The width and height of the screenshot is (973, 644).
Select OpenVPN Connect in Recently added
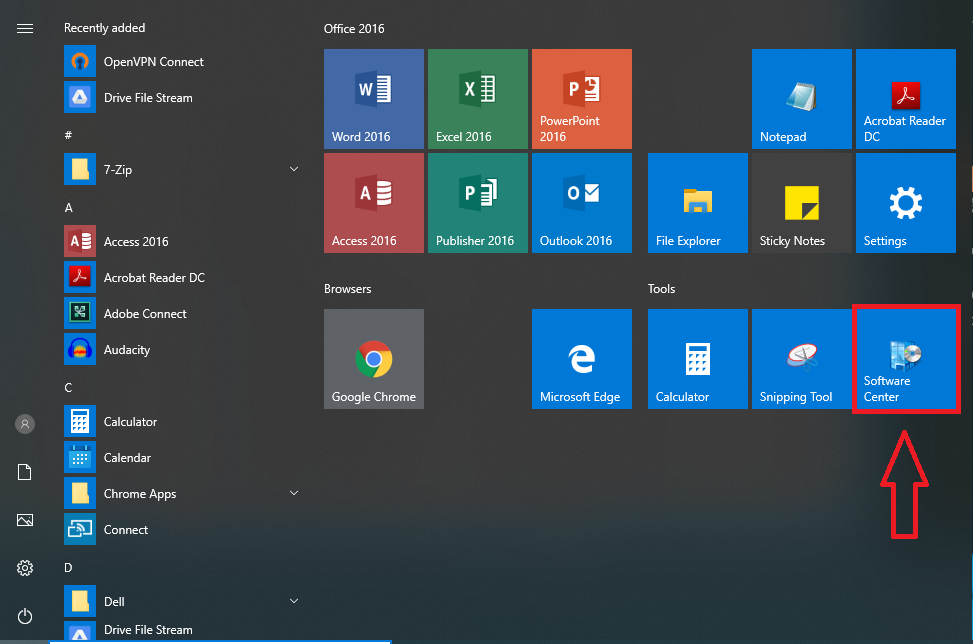[x=153, y=62]
